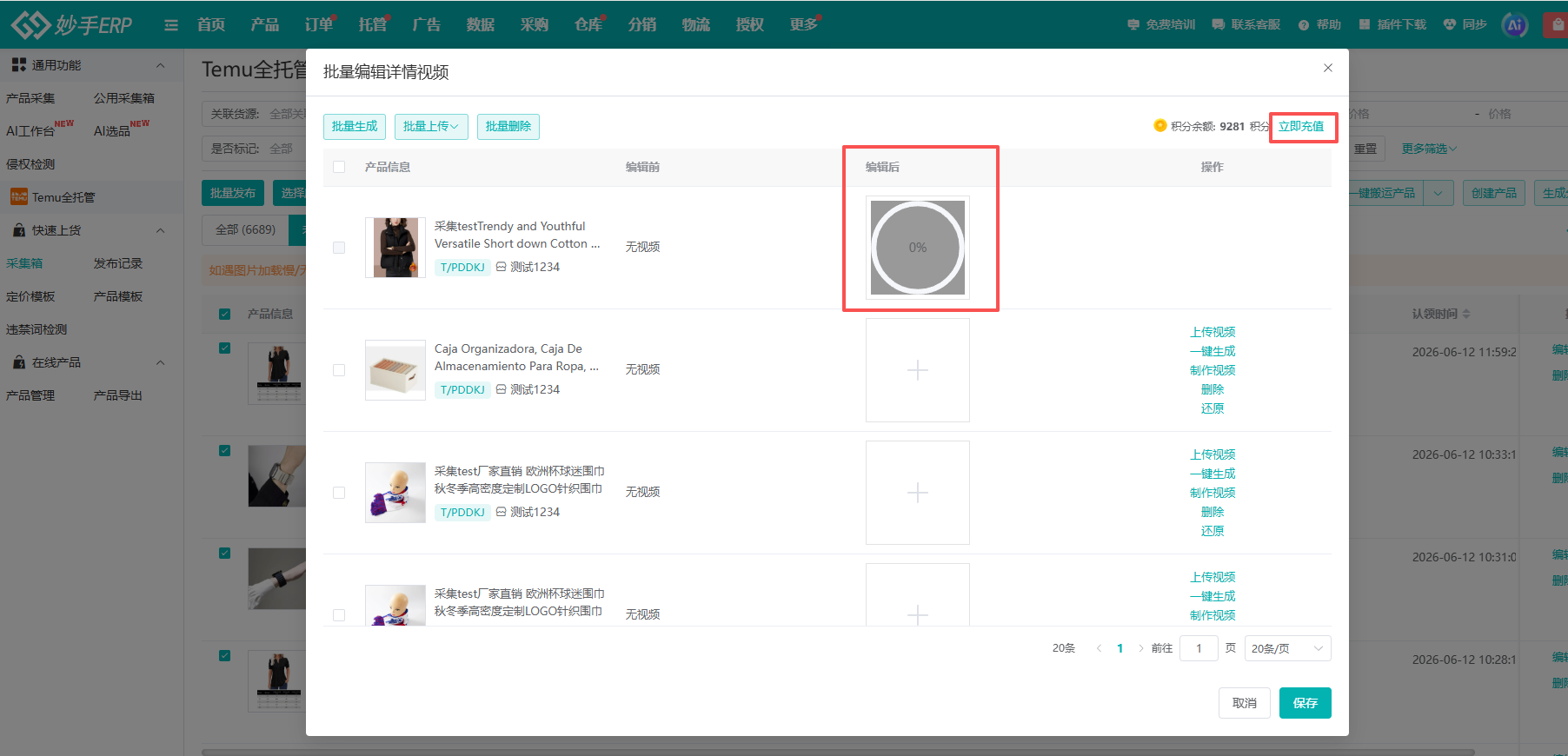Open the 物流 top menu
Image resolution: width=1568 pixels, height=756 pixels.
coord(695,24)
